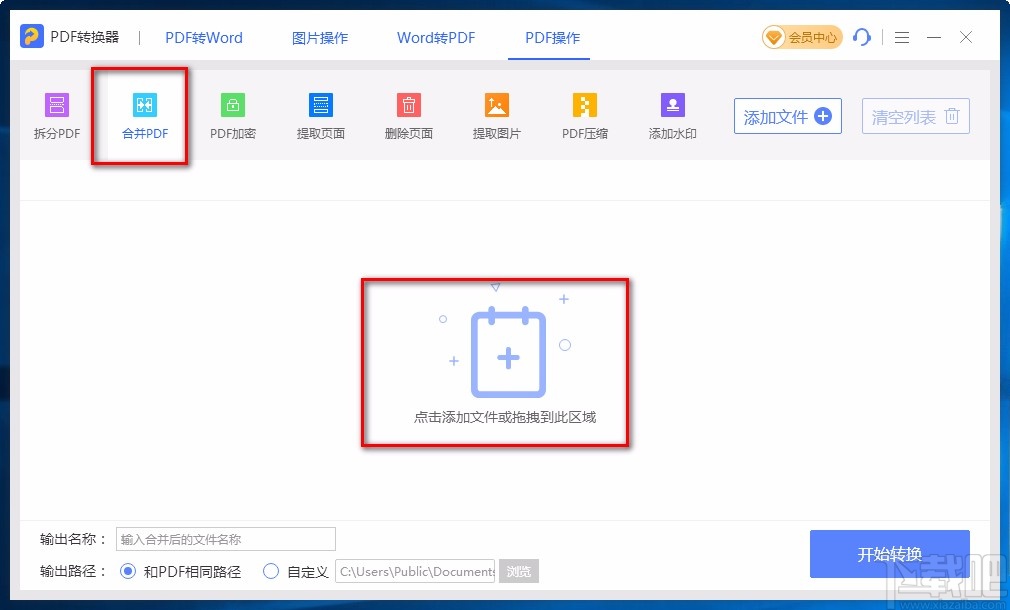Open the 删除页面 tool
The width and height of the screenshot is (1010, 610).
408,116
